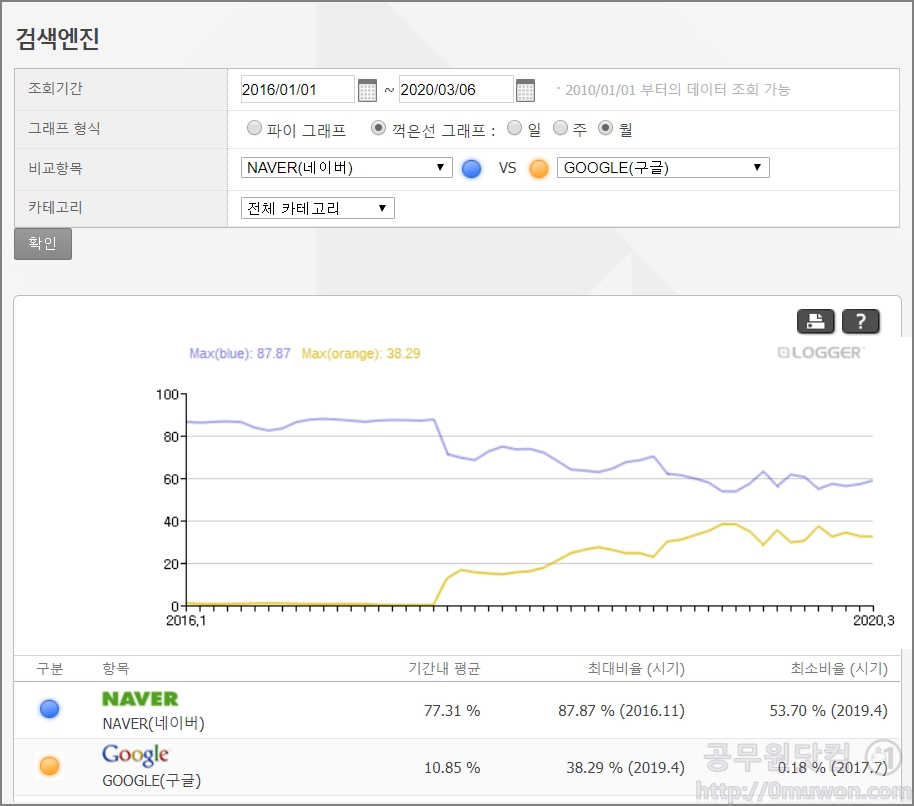Click NAVER maximum 87.87 % (2016.11)

[621, 710]
